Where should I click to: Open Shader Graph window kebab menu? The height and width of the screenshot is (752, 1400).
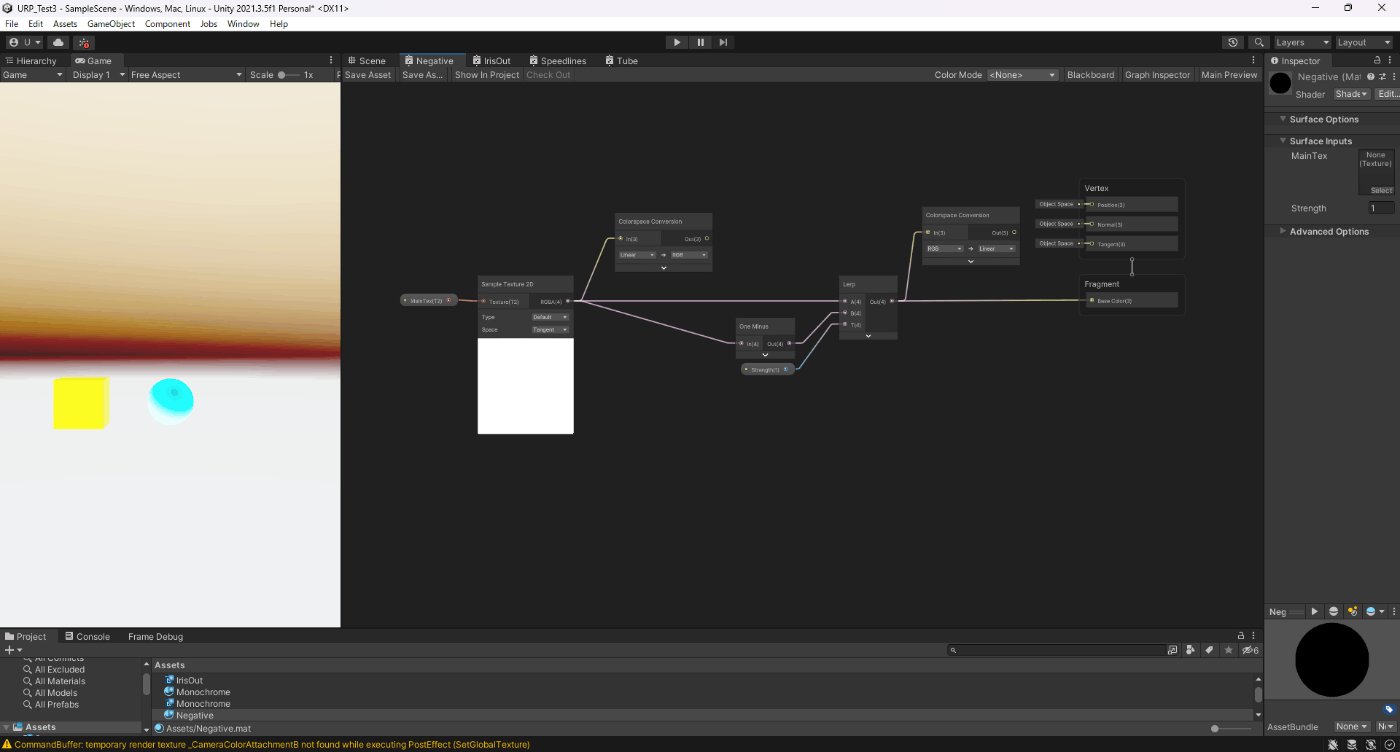(1254, 60)
